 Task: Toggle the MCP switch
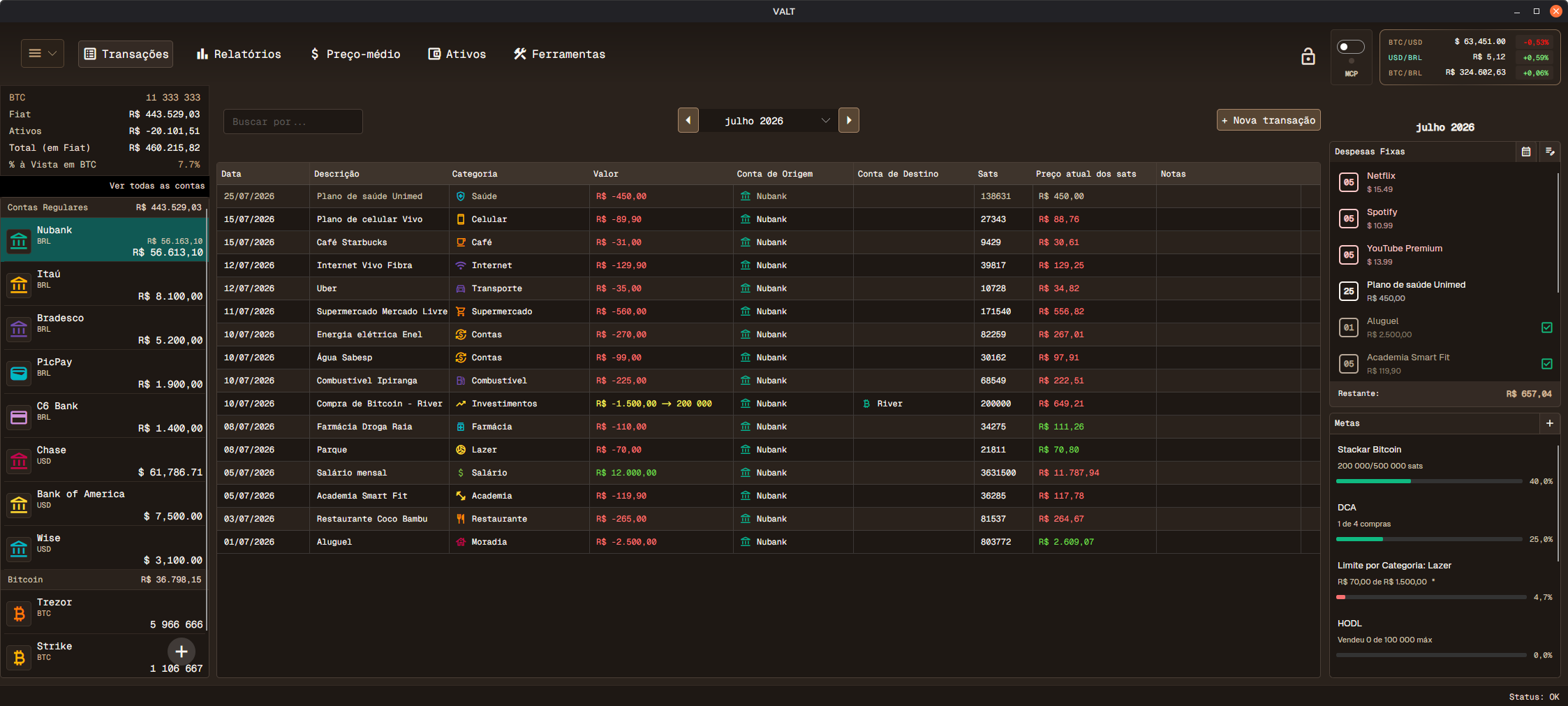[1351, 47]
